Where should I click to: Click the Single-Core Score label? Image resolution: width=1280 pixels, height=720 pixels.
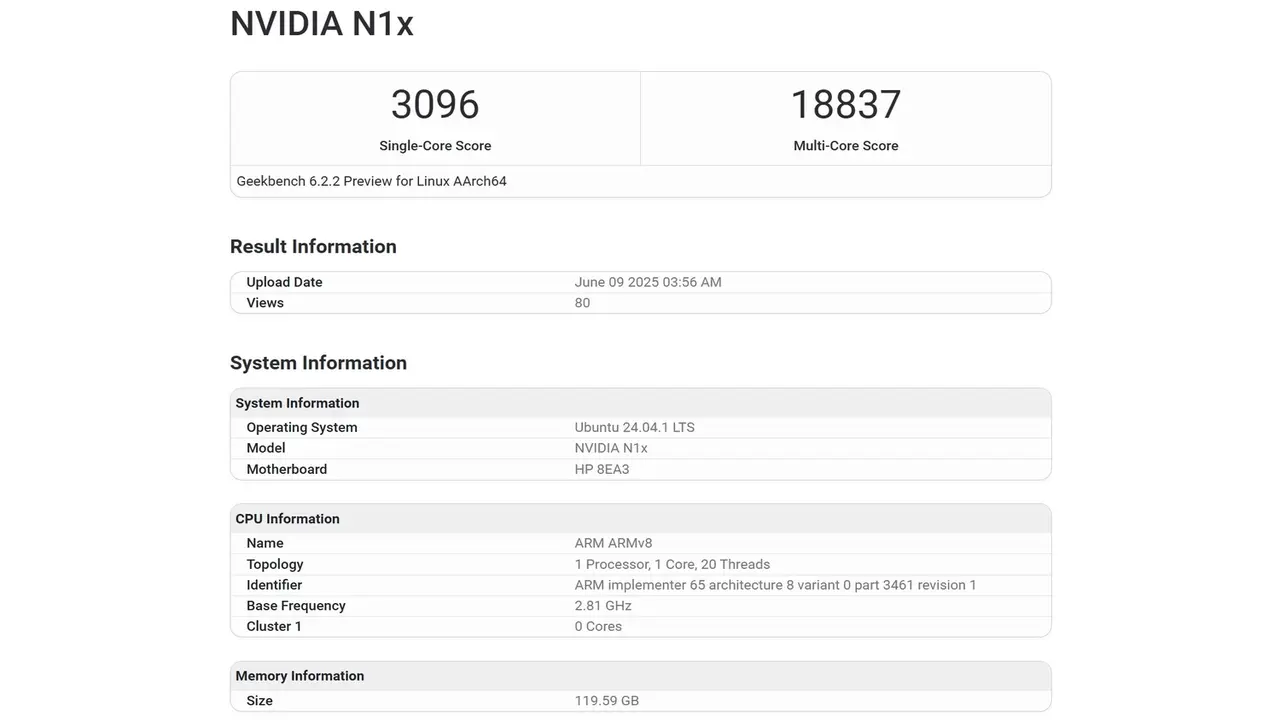click(x=435, y=146)
